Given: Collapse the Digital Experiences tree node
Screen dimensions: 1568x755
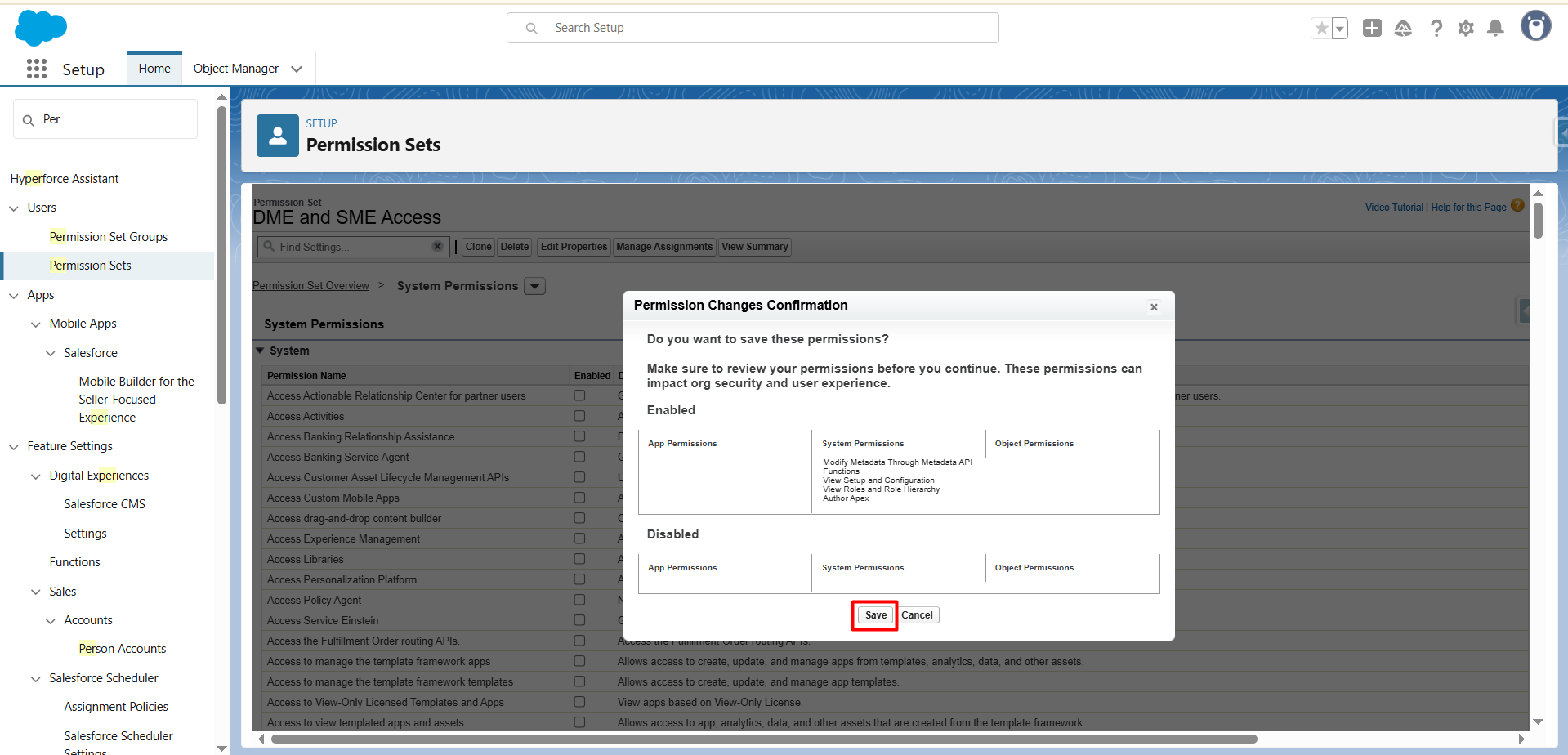Looking at the screenshot, I should [36, 476].
